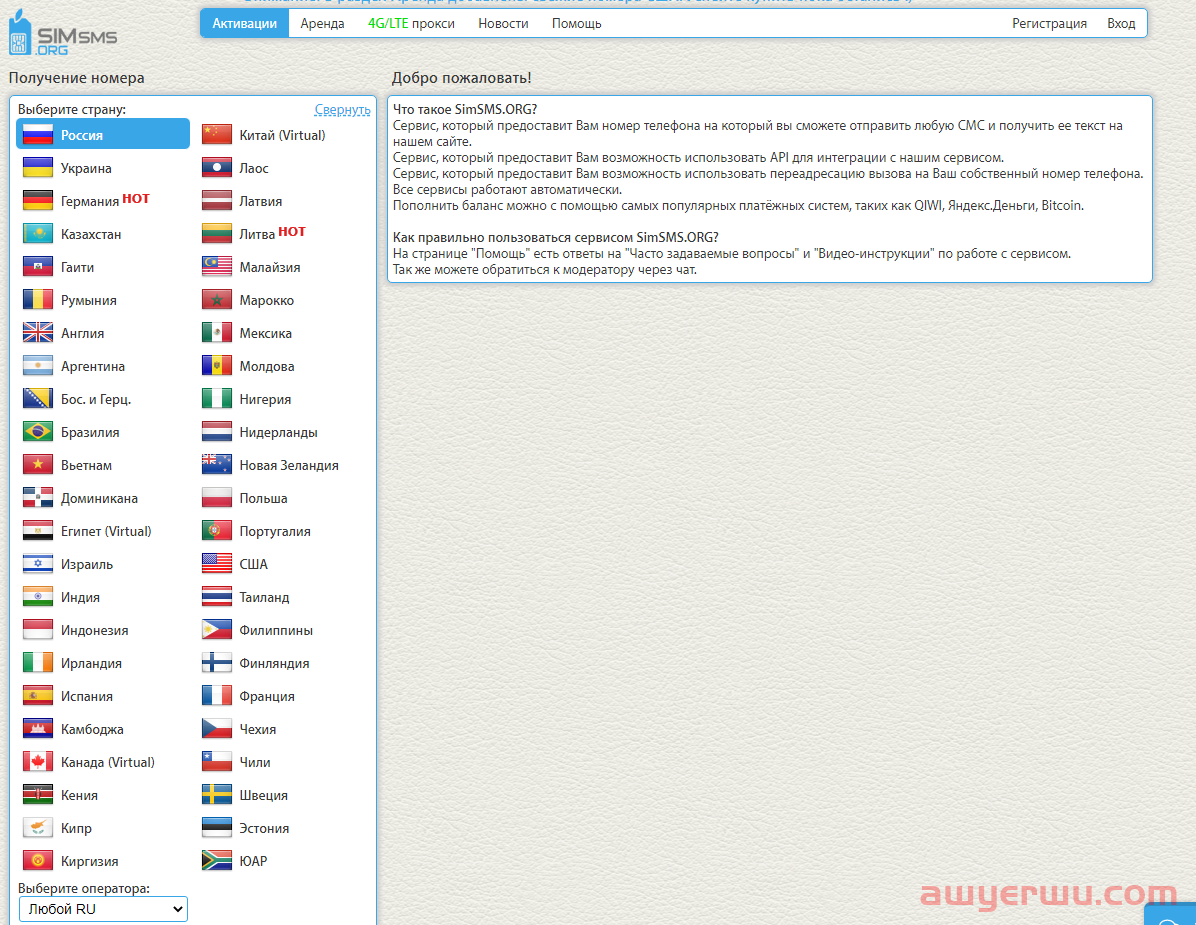
Task: Collapse country list via Свернуть link
Action: tap(342, 110)
